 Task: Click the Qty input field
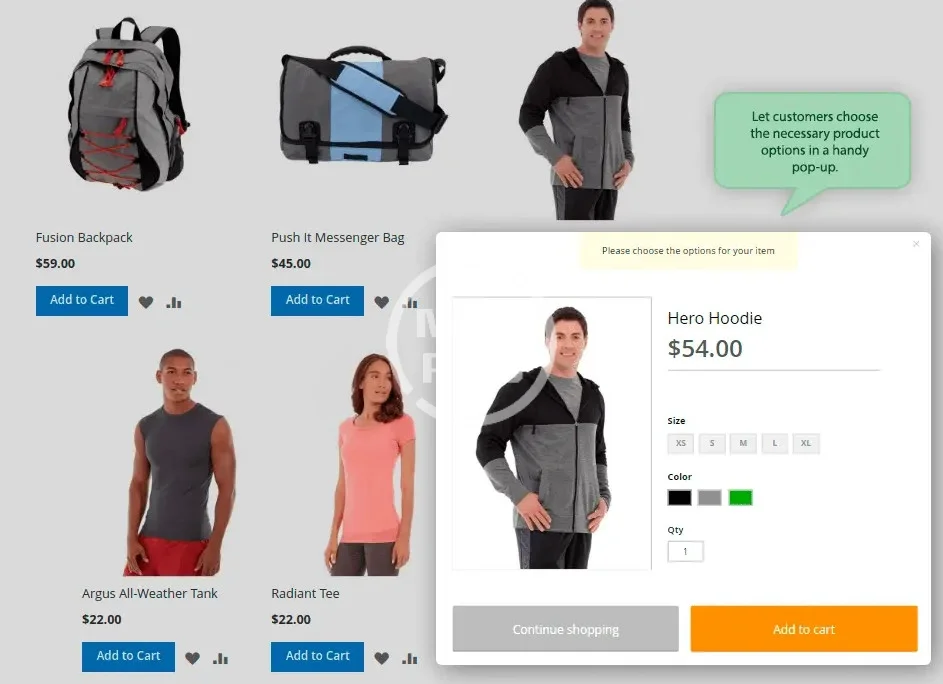point(686,551)
